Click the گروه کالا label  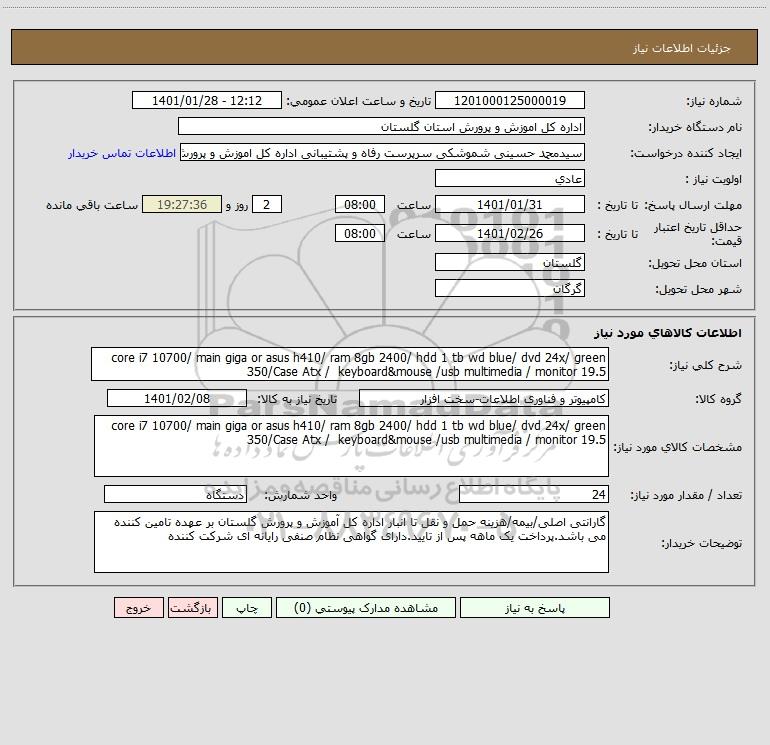click(719, 399)
